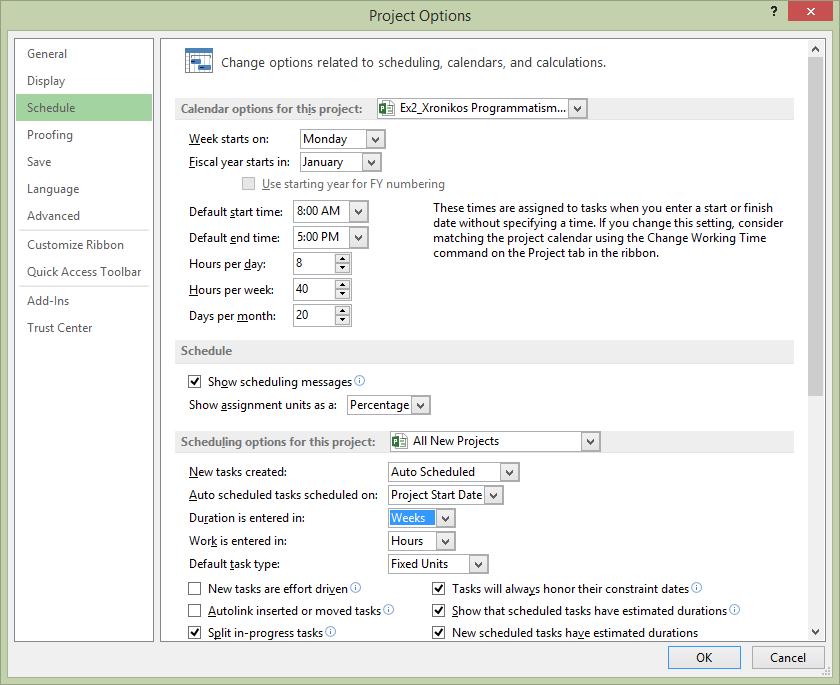Close the Project Options dialog

[811, 11]
